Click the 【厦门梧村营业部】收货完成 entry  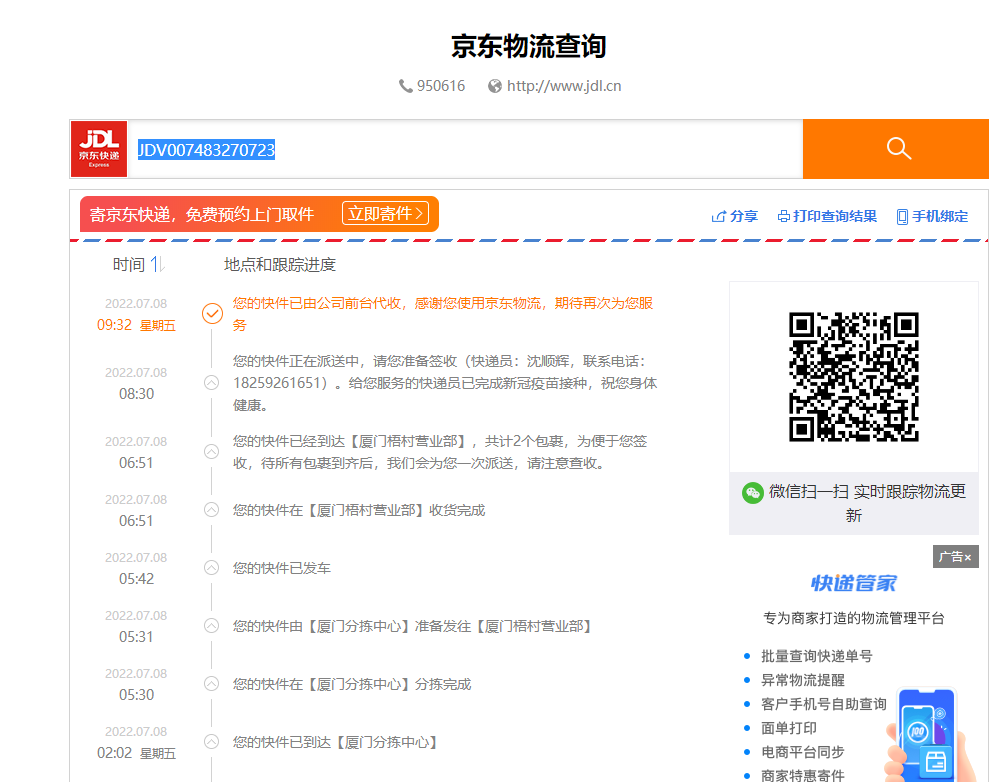point(359,510)
